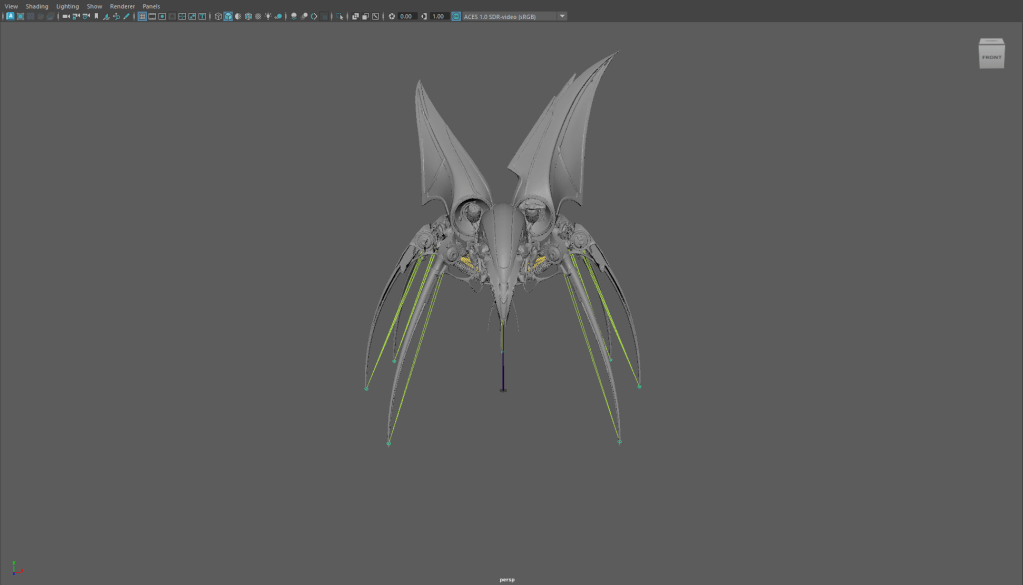The height and width of the screenshot is (585, 1023).
Task: Toggle the viewport grid display
Action: click(x=142, y=16)
